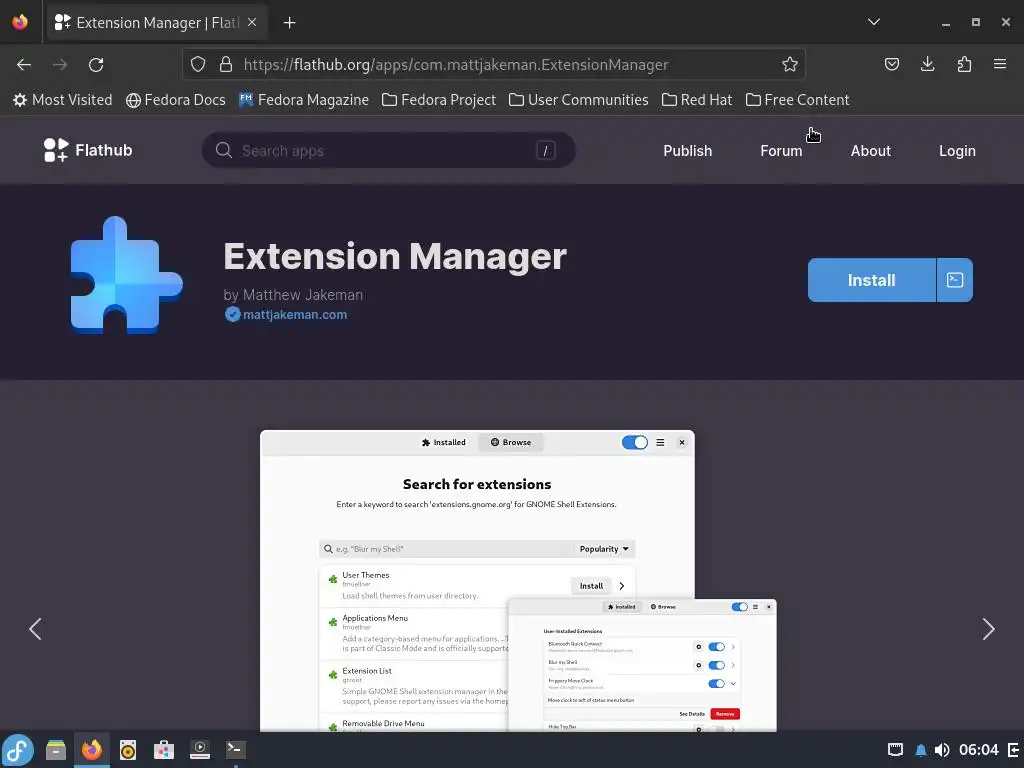Screen dimensions: 1024x768
Task: Click the Login link
Action: click(957, 151)
